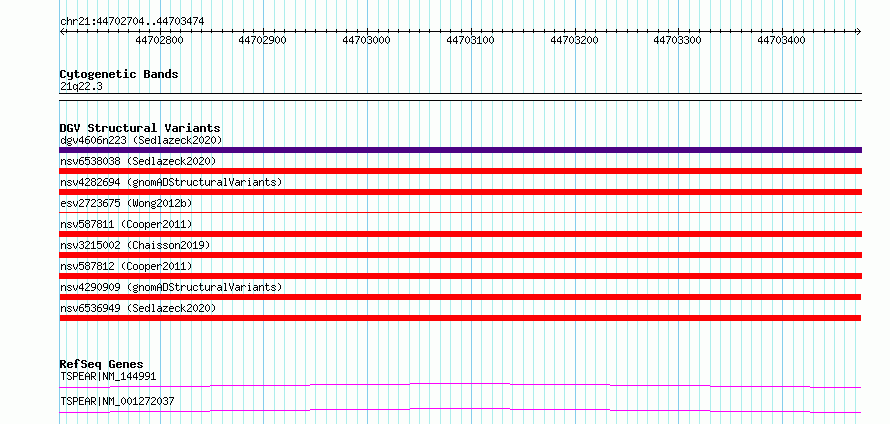Click the magenta TSPEAR|NM_001272037 transcript line
The width and height of the screenshot is (890, 424).
[460, 410]
